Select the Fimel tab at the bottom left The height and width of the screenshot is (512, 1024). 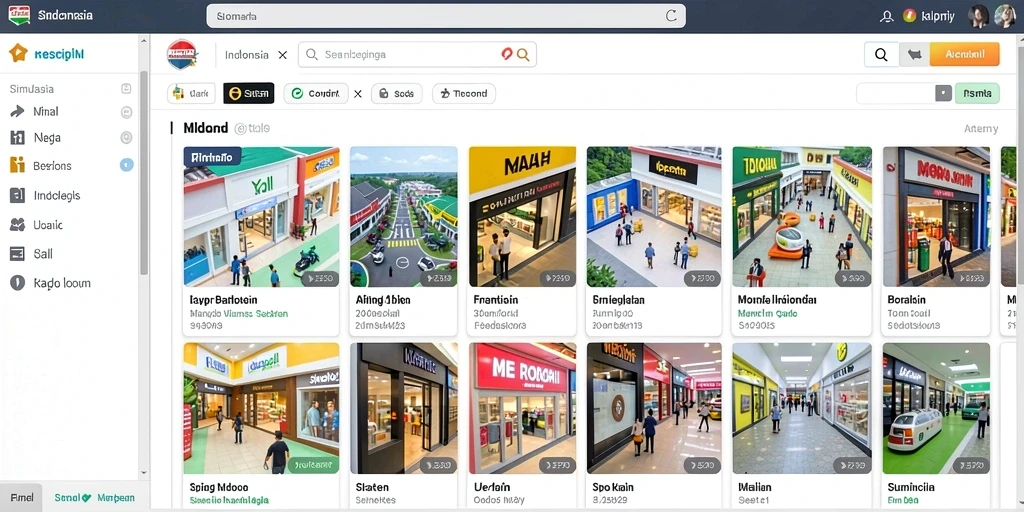click(x=22, y=498)
